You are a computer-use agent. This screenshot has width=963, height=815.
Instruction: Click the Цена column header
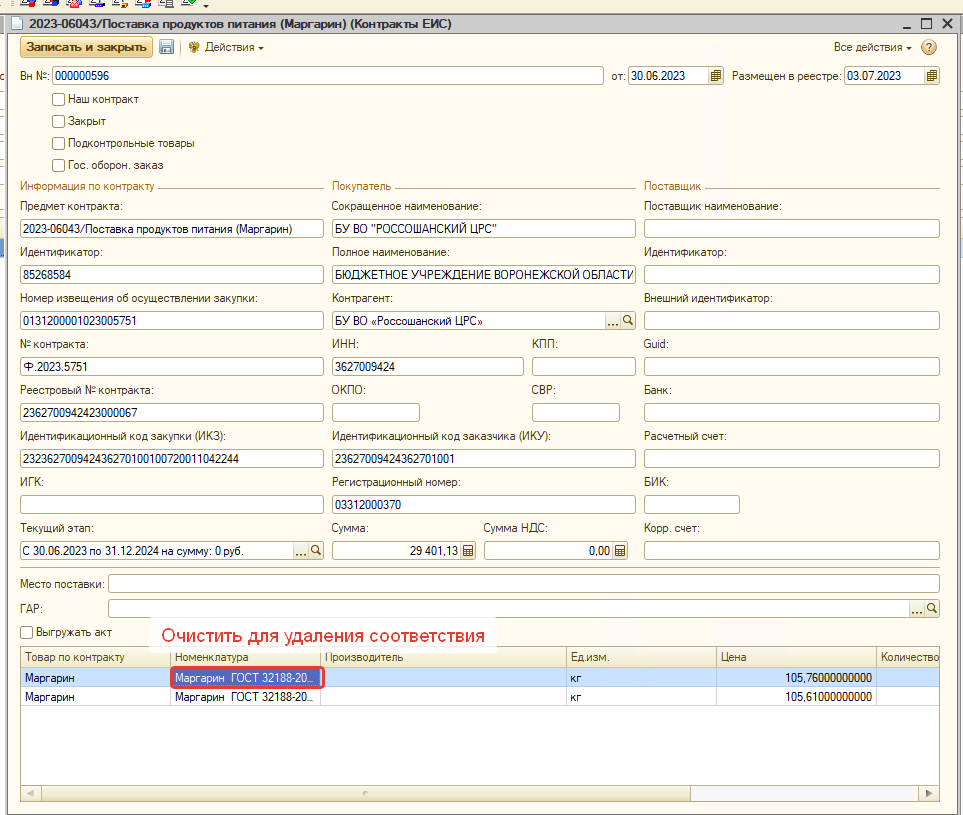pyautogui.click(x=796, y=657)
